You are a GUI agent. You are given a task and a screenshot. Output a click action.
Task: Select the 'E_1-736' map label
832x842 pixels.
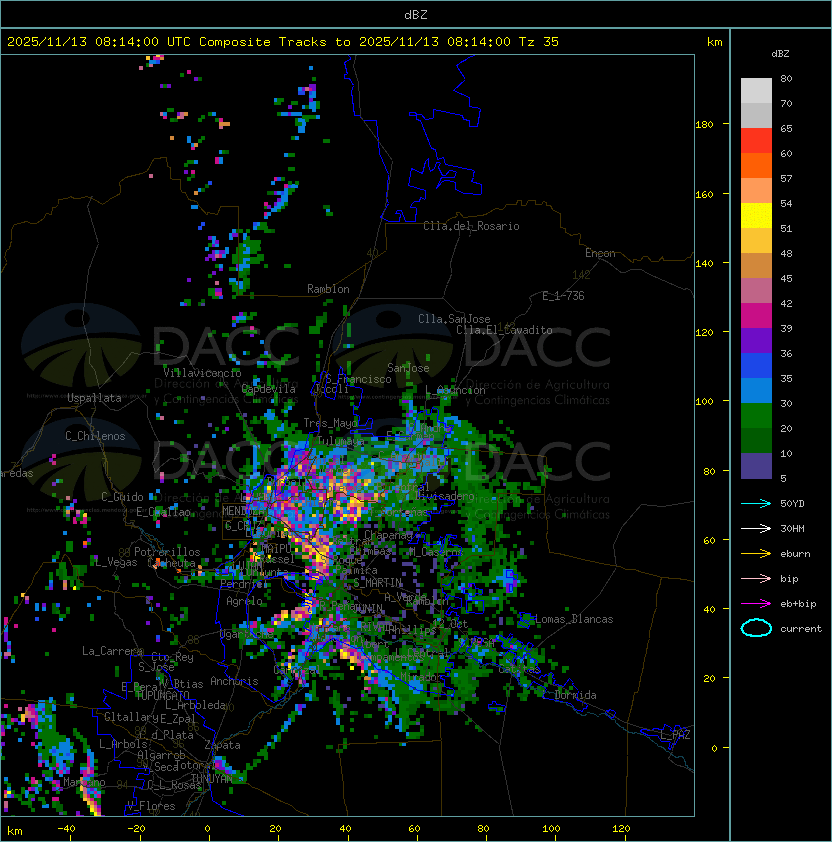pyautogui.click(x=563, y=296)
